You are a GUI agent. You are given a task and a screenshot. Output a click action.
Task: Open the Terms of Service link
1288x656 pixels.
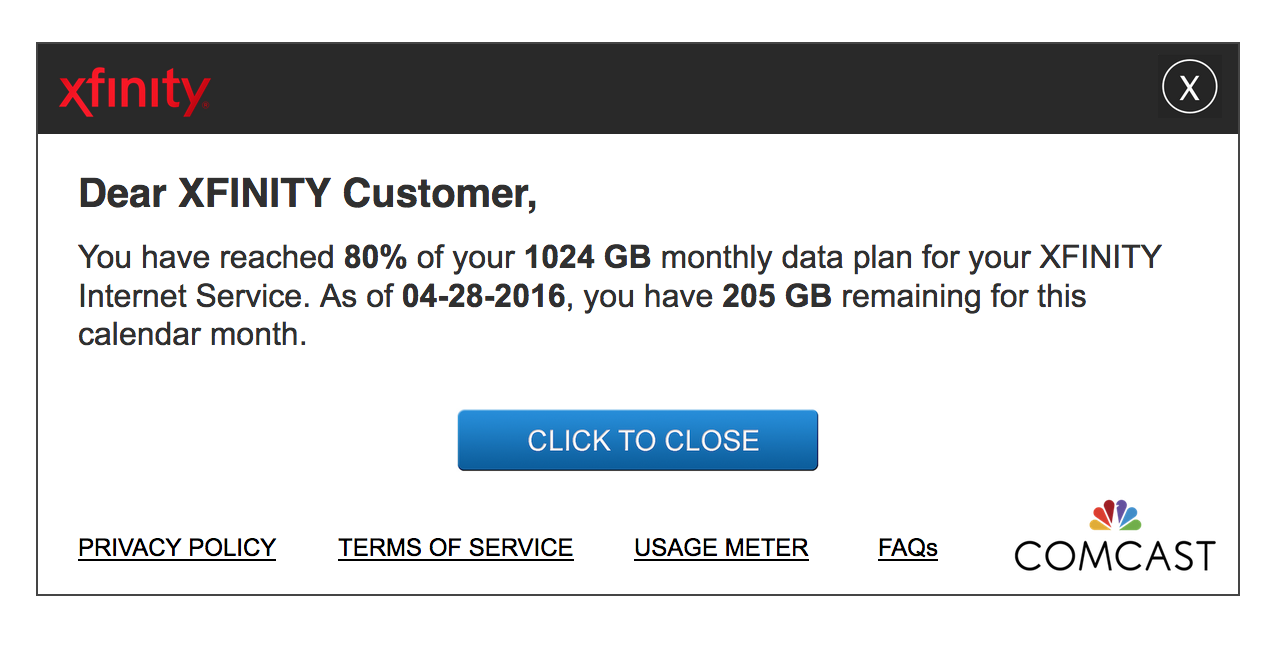(455, 548)
